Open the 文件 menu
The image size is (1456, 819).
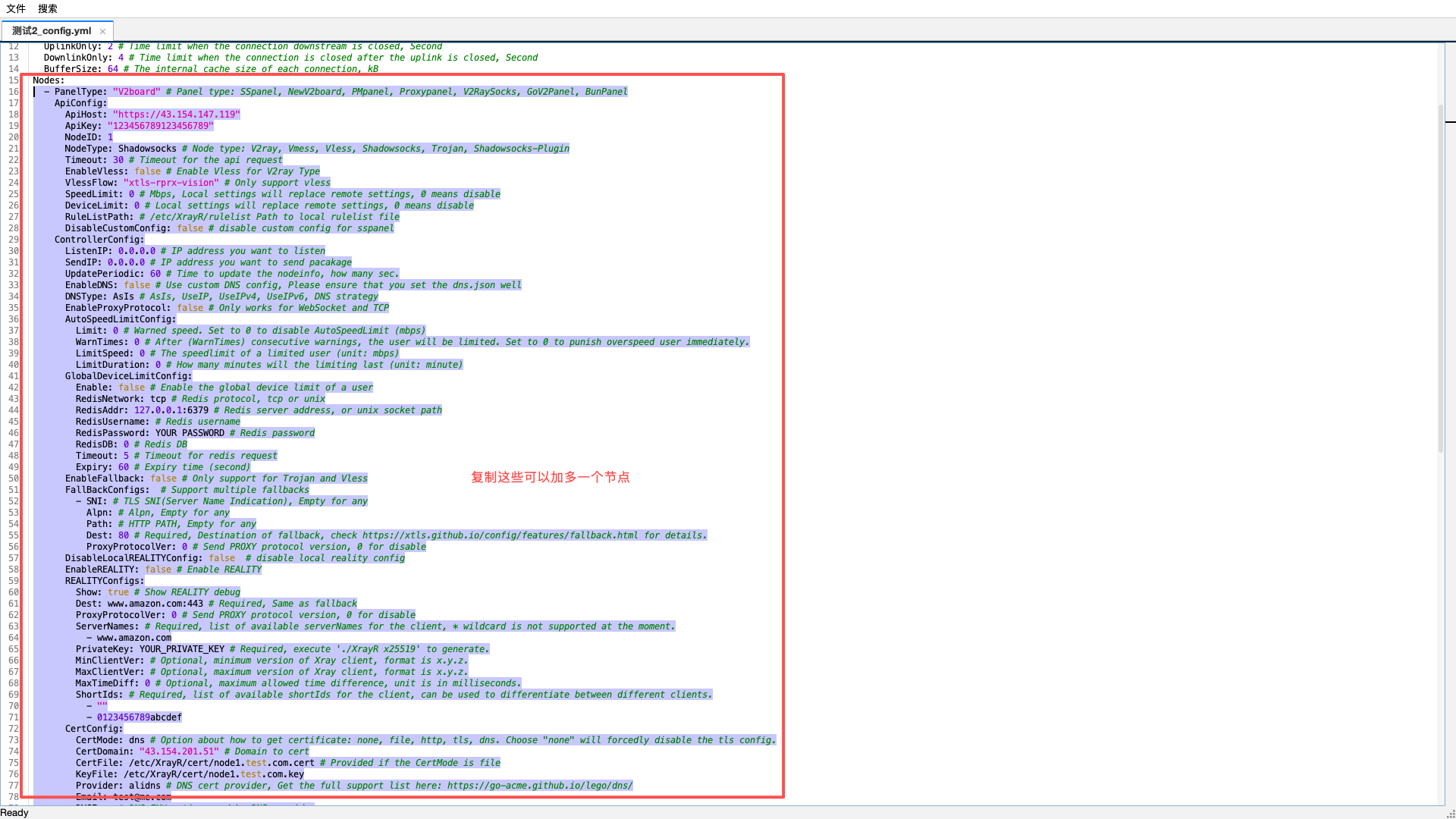[x=16, y=8]
